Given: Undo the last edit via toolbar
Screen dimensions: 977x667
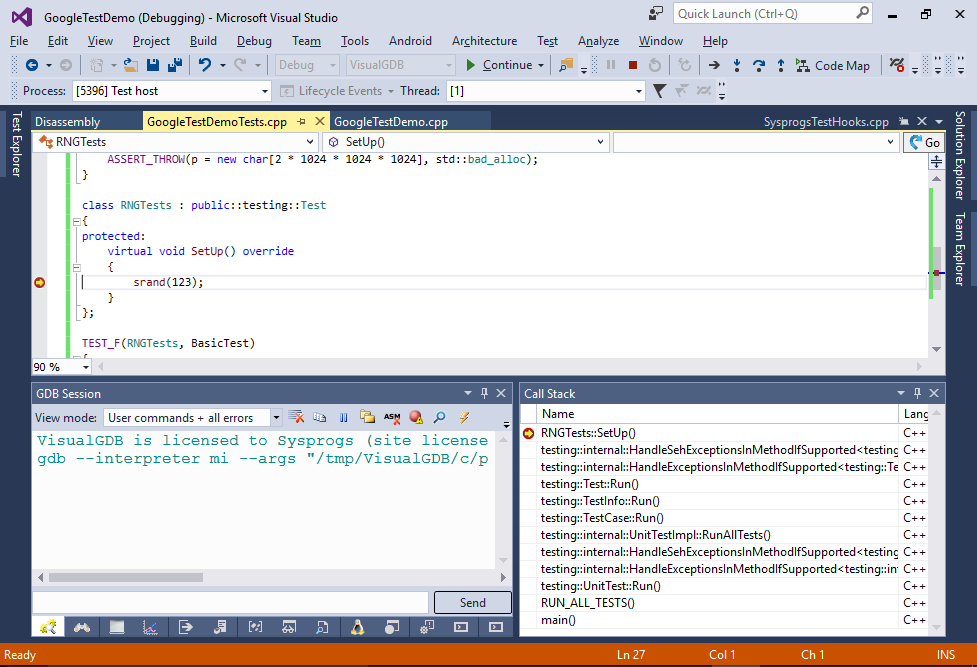Looking at the screenshot, I should pos(204,65).
